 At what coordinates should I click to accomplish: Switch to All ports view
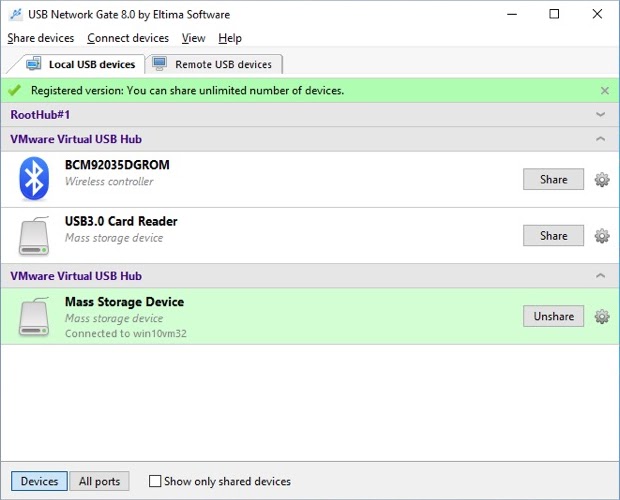[99, 481]
